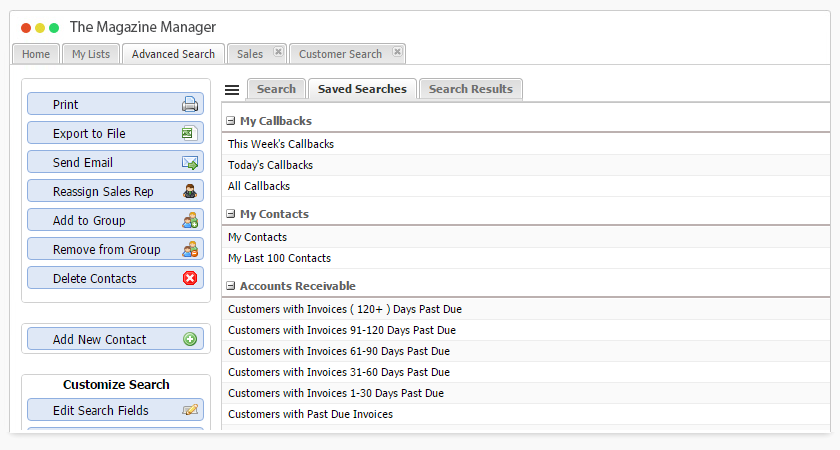
Task: Click the green plus icon on Add New Contact
Action: tap(190, 339)
